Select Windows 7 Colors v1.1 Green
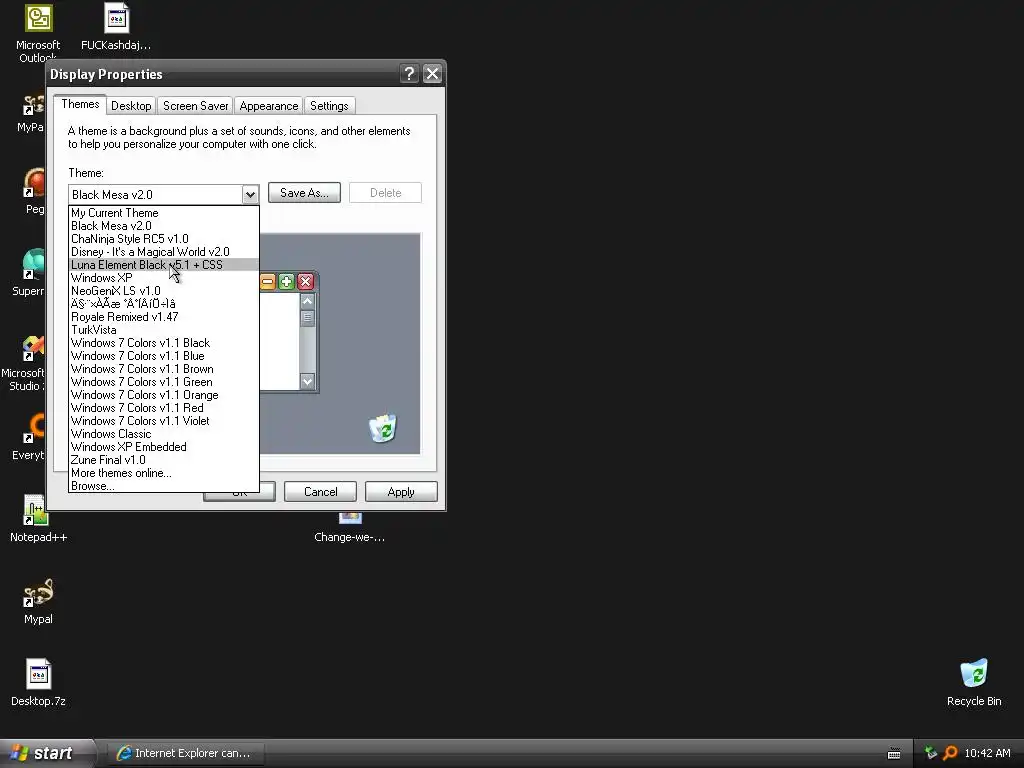Viewport: 1024px width, 768px height. point(164,382)
